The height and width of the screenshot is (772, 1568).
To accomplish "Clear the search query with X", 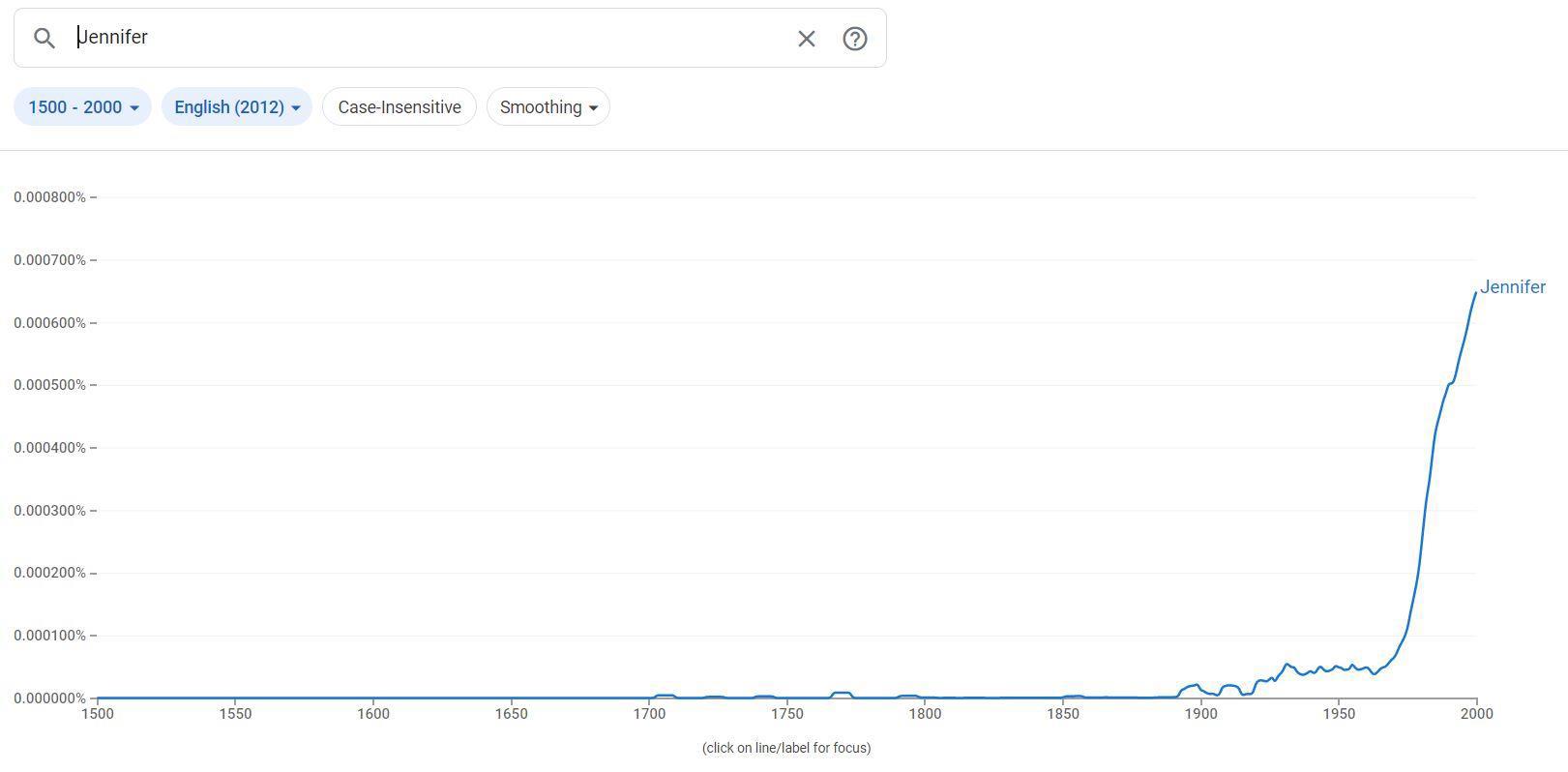I will pyautogui.click(x=806, y=39).
